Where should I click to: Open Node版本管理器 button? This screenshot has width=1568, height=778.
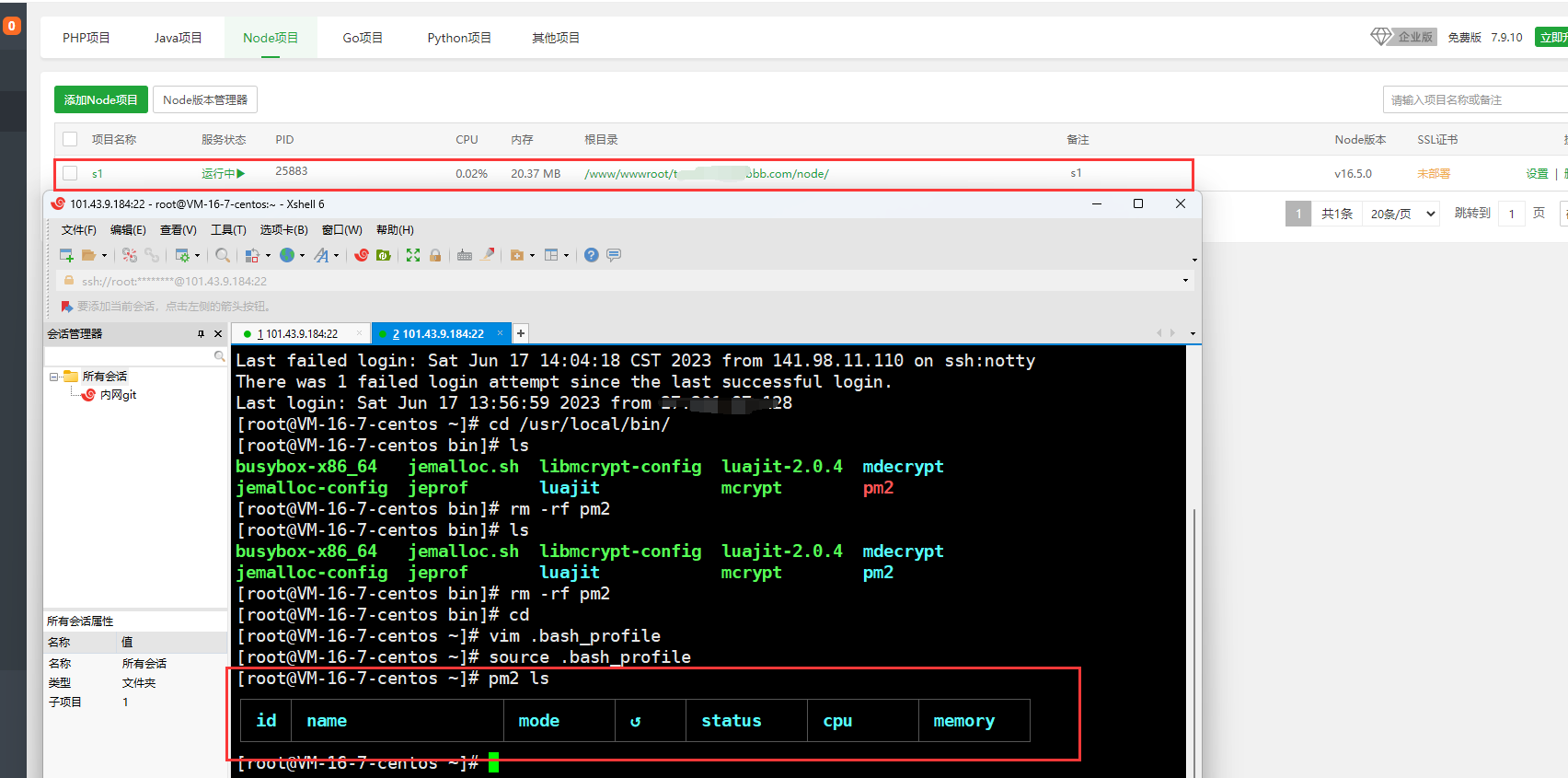[x=205, y=99]
